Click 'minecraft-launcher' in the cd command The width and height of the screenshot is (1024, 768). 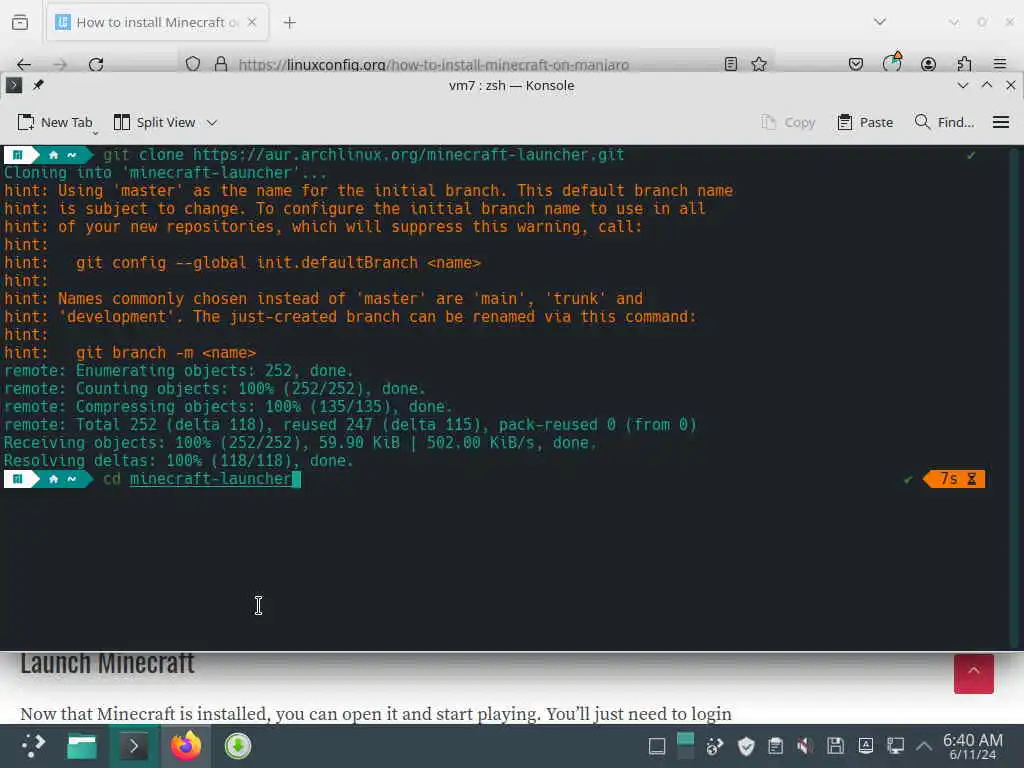pos(210,479)
